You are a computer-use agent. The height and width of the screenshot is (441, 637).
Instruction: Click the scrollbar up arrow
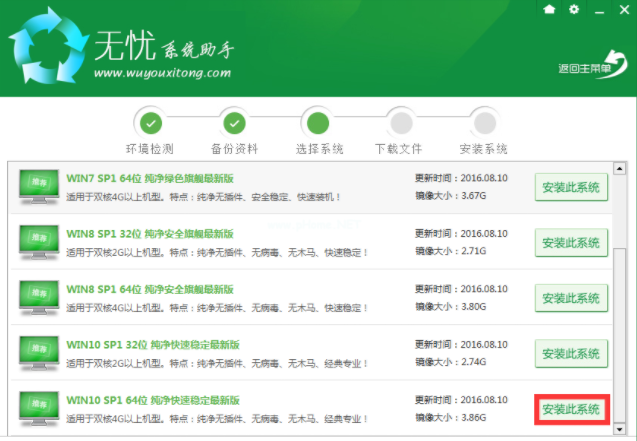pyautogui.click(x=619, y=168)
